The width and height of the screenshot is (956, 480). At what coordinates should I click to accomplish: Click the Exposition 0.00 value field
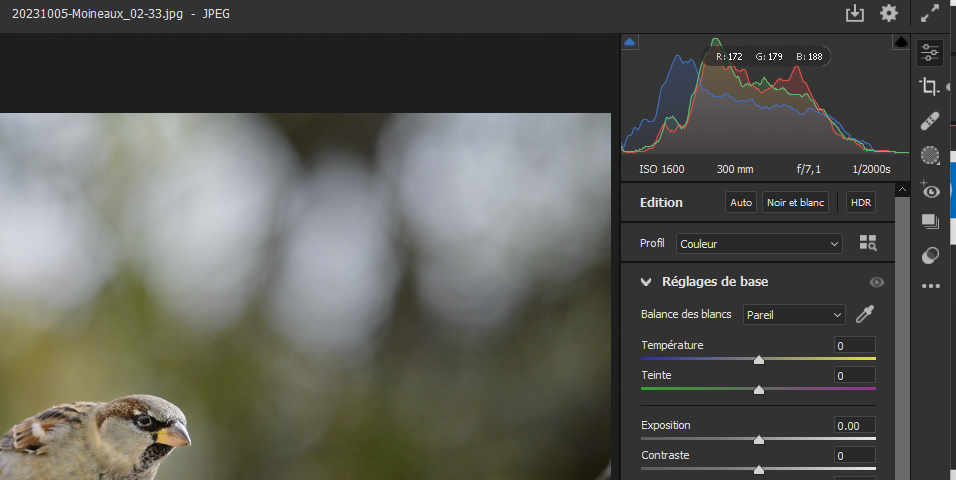pos(855,426)
